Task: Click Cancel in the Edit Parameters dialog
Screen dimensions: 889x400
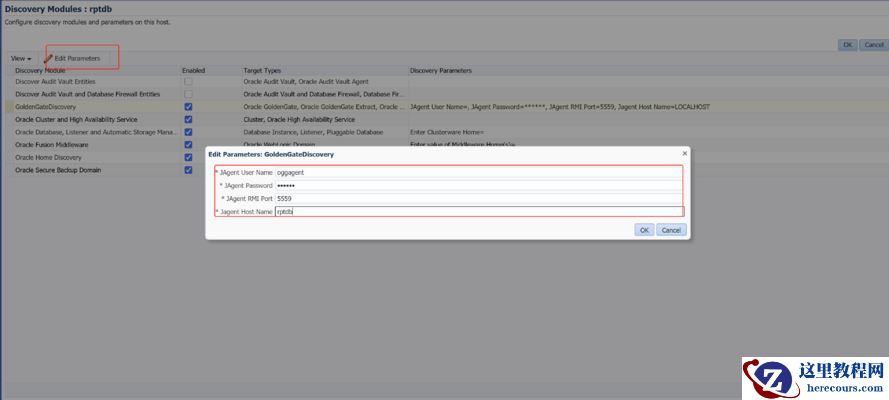Action: pyautogui.click(x=671, y=230)
